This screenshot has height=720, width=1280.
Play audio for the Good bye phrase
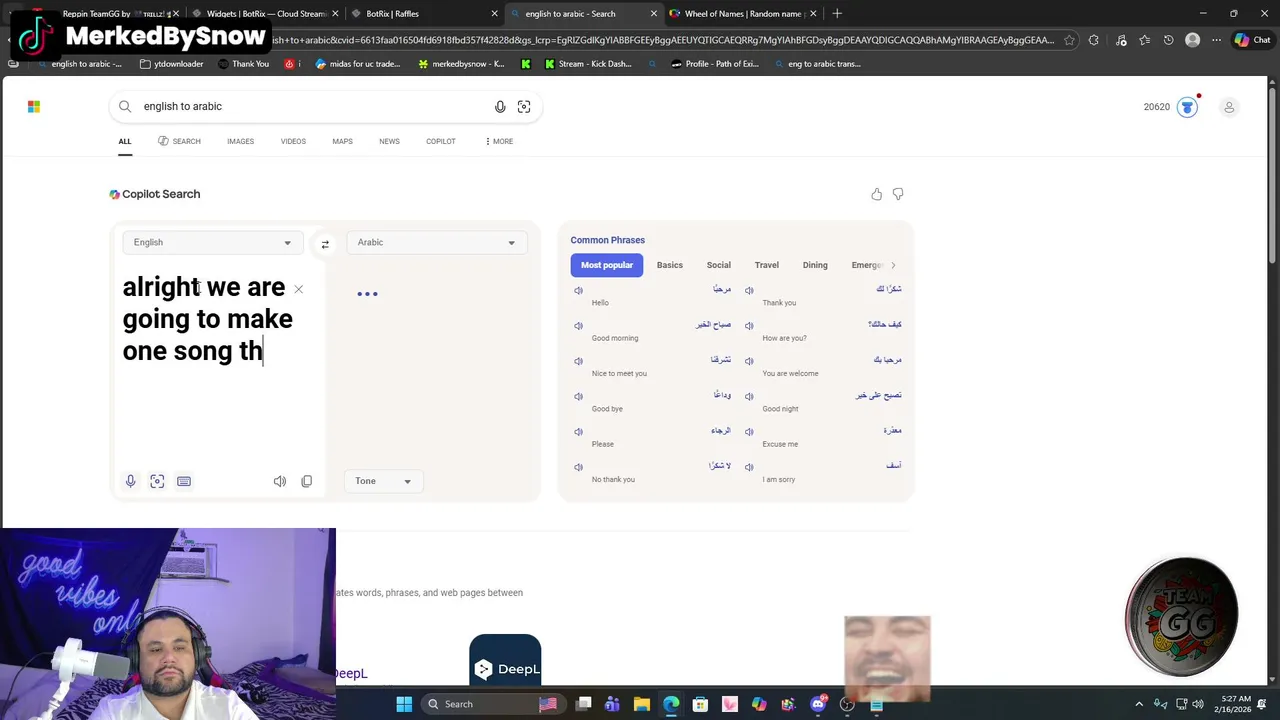click(x=578, y=397)
